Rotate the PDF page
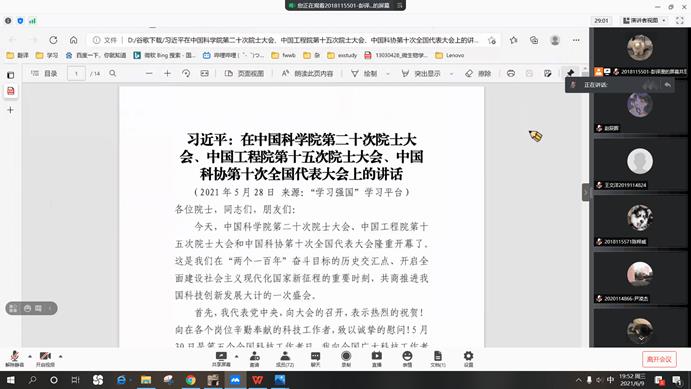Viewport: 691px width, 389px height. click(186, 74)
